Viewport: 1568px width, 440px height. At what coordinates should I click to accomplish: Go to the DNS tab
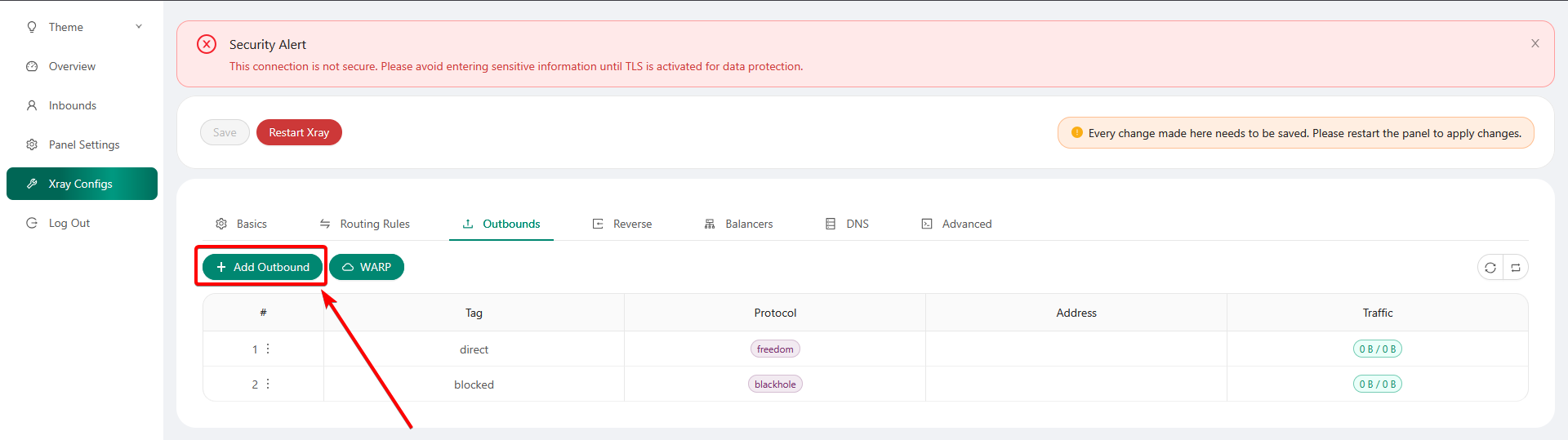[x=847, y=224]
